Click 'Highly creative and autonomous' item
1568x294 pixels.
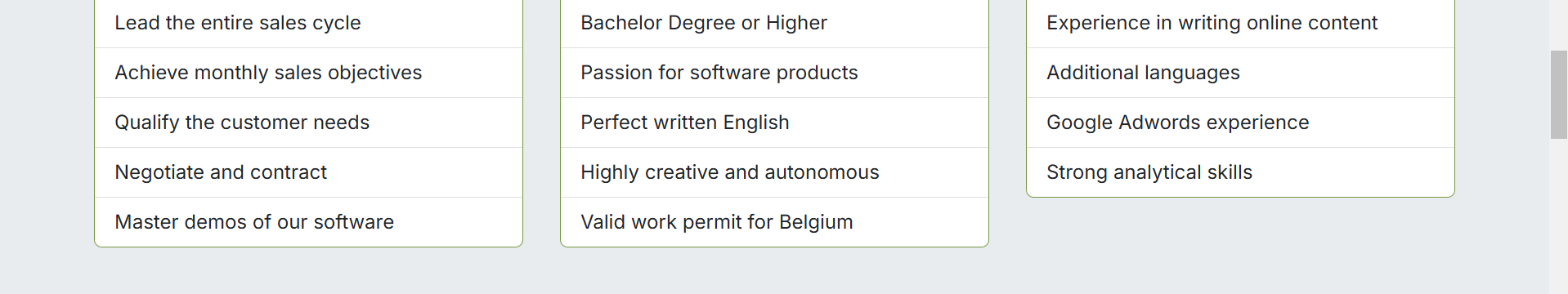774,172
